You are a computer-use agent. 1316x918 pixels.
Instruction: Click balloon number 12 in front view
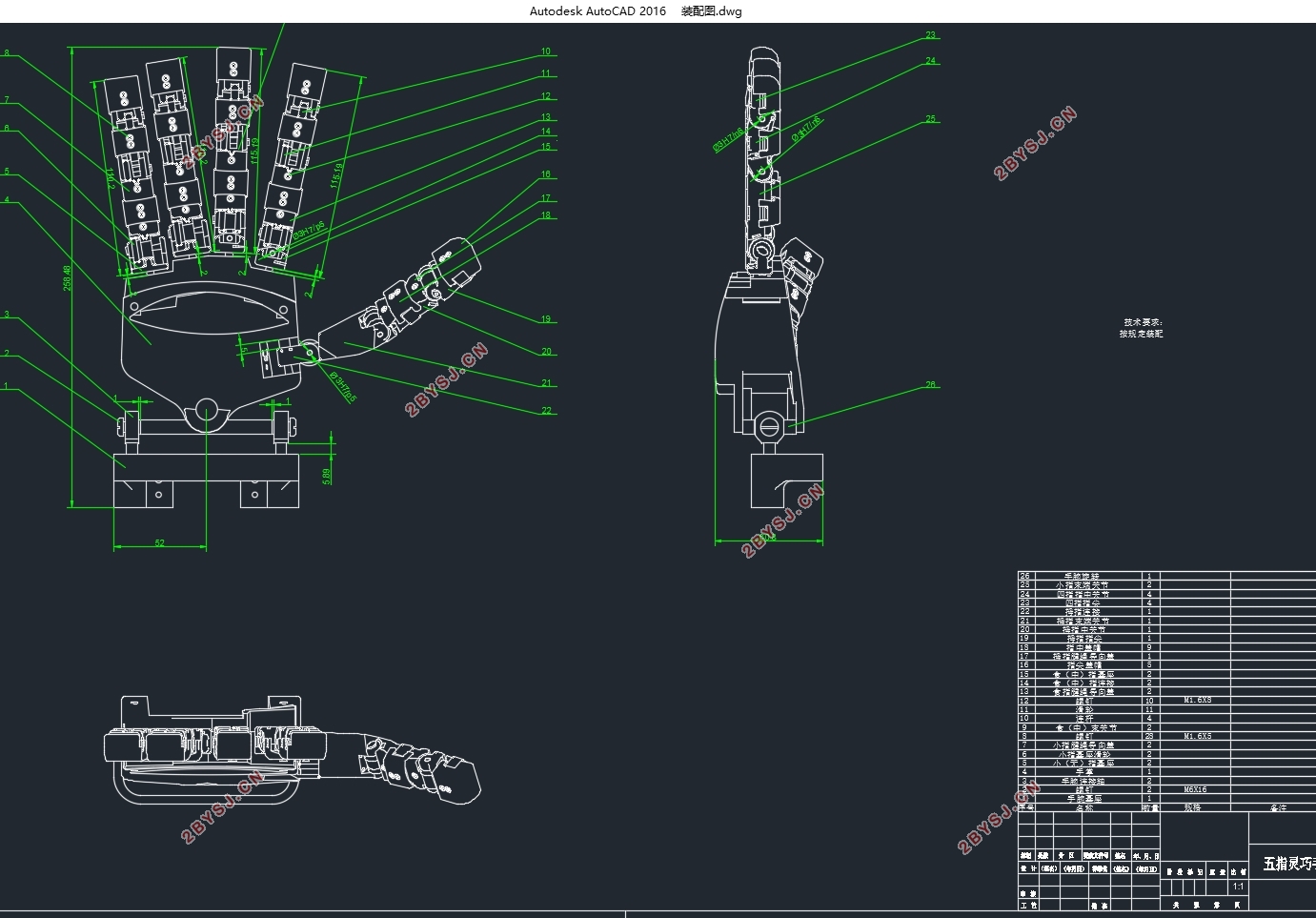[546, 96]
